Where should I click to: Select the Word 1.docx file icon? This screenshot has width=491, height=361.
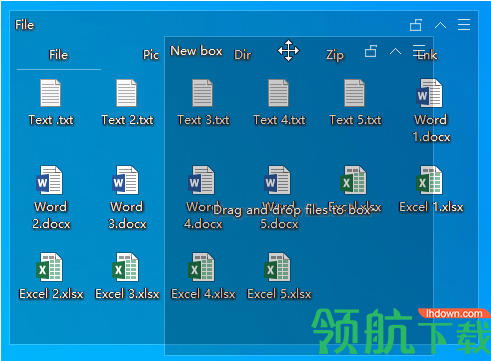(x=429, y=93)
